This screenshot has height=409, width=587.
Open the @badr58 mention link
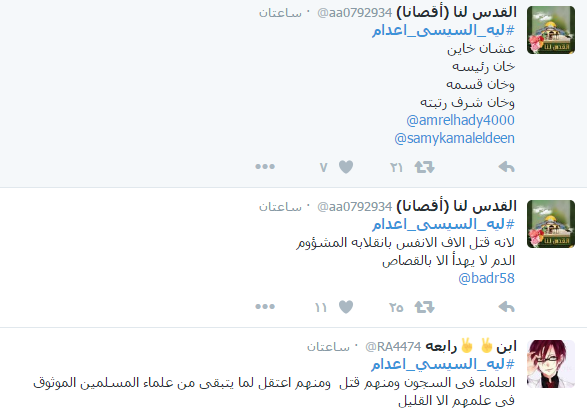(x=487, y=278)
